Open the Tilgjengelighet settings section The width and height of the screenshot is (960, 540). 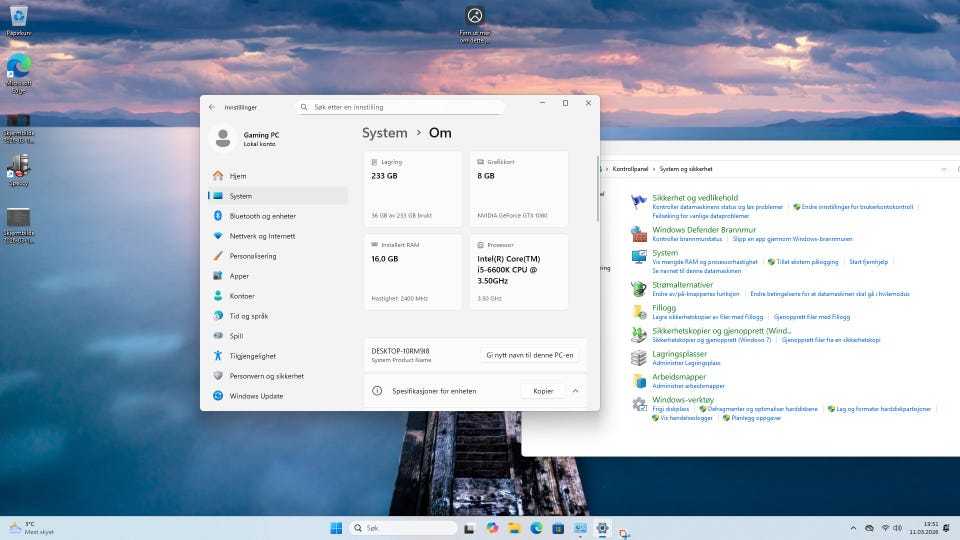(252, 356)
